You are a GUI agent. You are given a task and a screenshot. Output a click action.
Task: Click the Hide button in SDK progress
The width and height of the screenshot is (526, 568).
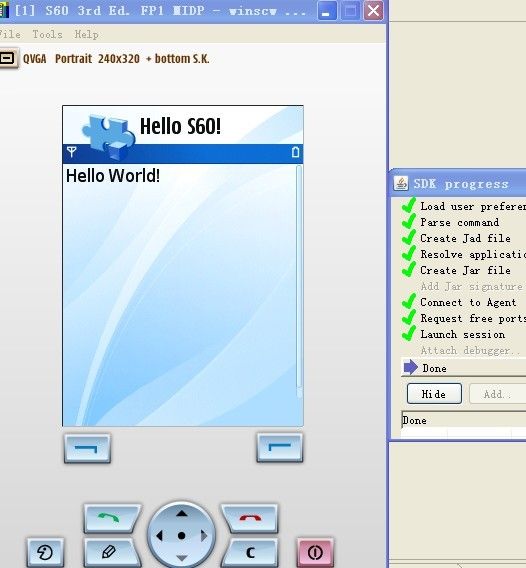pos(434,394)
